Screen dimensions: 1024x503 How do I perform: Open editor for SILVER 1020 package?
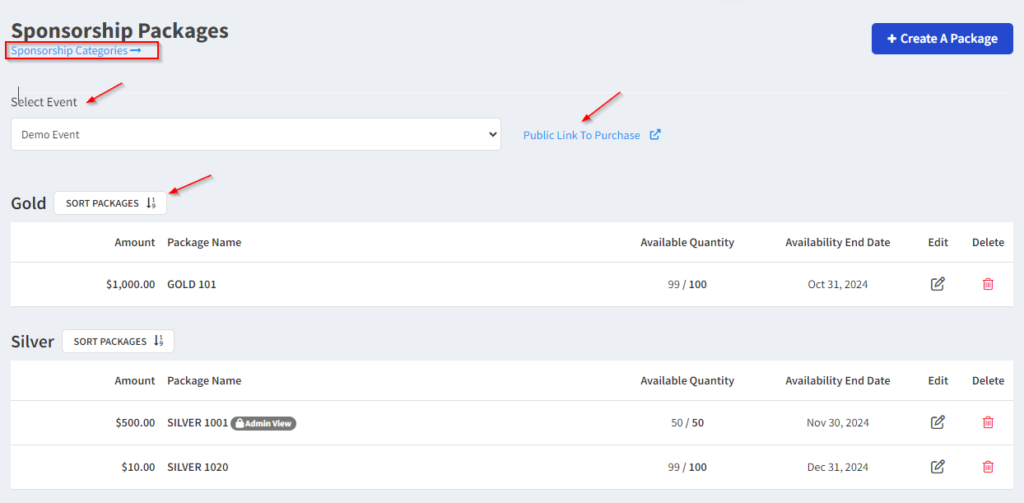[x=937, y=466]
